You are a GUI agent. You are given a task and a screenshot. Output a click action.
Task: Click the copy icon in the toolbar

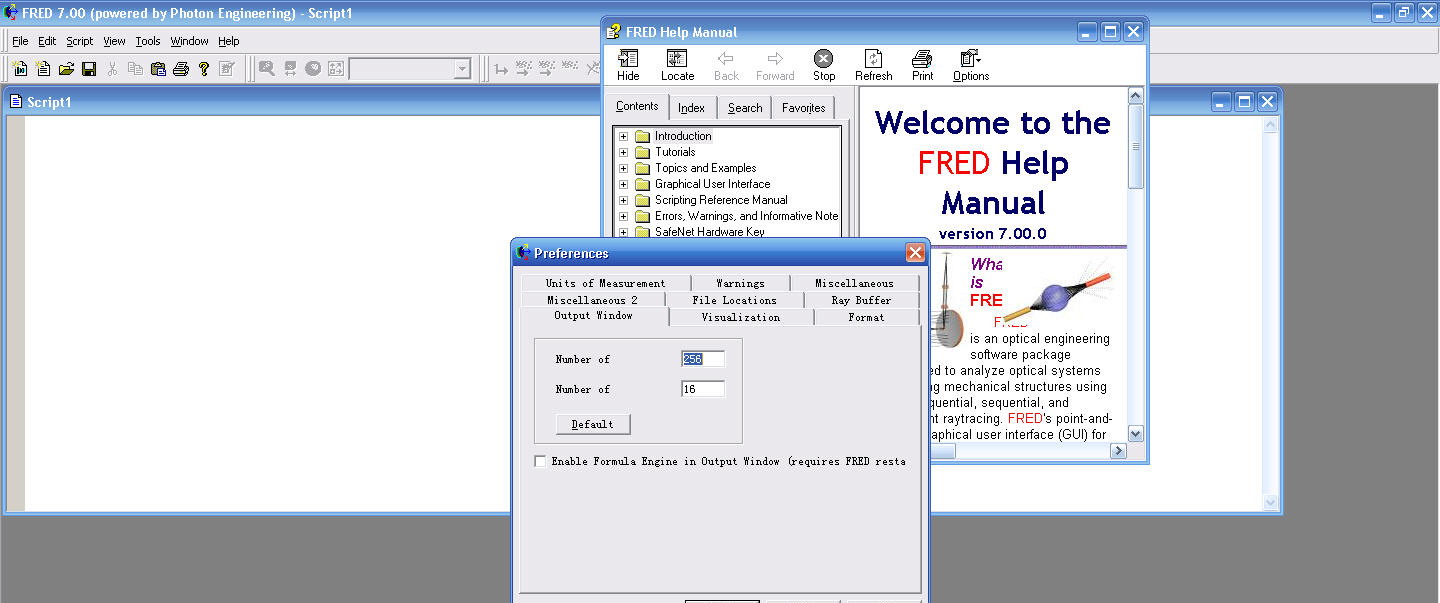pos(135,69)
